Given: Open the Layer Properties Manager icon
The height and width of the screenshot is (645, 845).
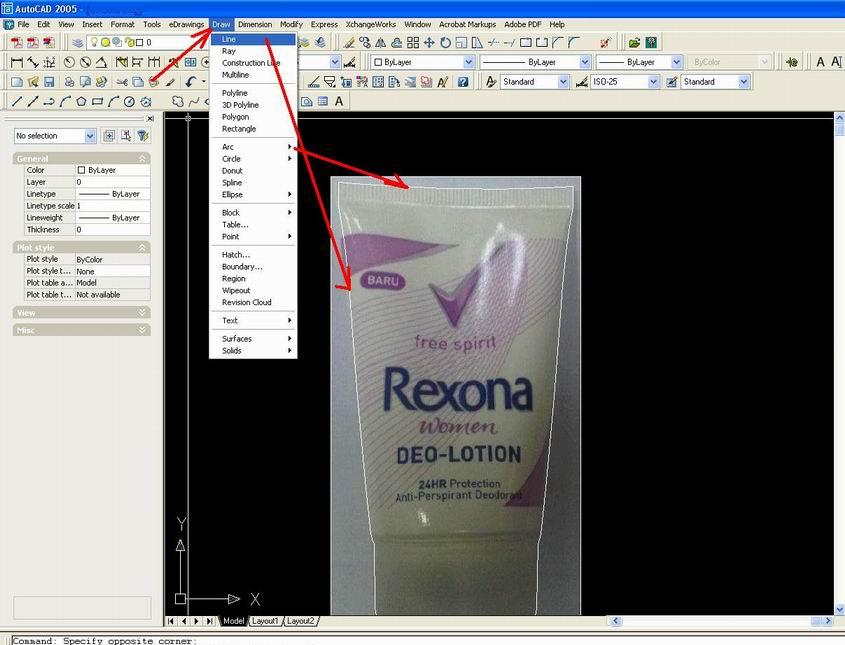Looking at the screenshot, I should (x=78, y=42).
